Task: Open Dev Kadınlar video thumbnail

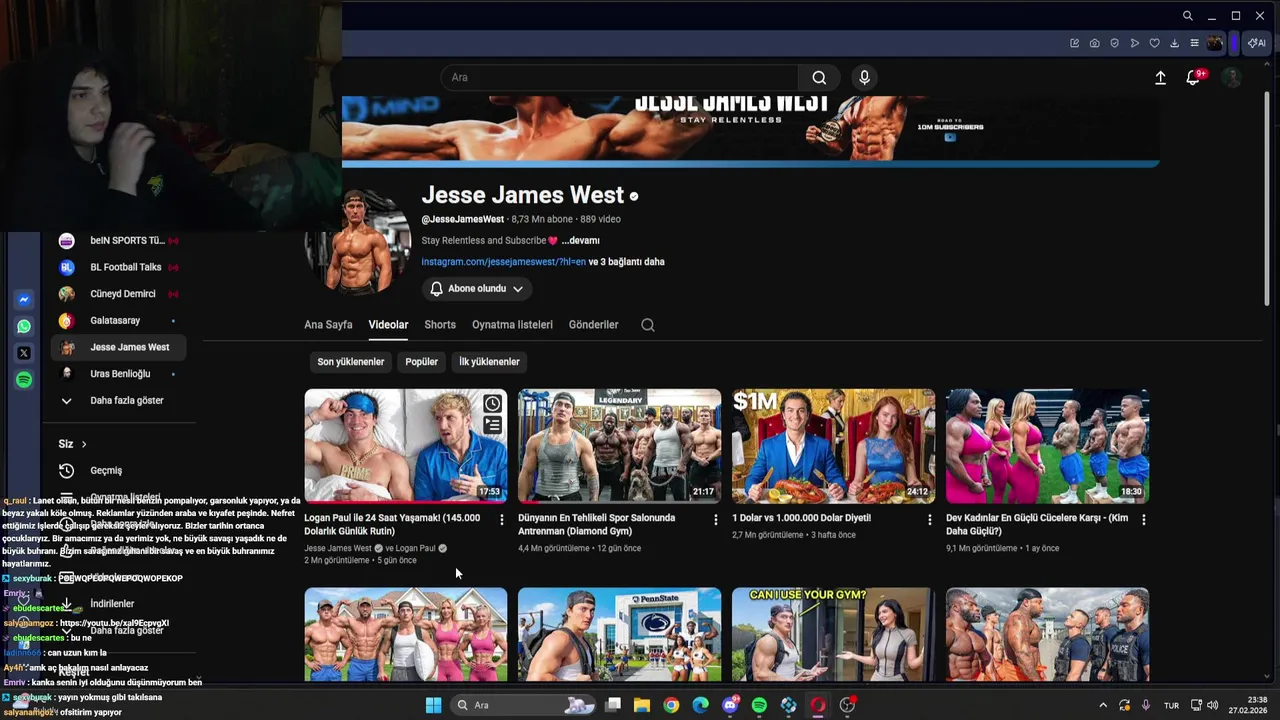Action: coord(1047,446)
